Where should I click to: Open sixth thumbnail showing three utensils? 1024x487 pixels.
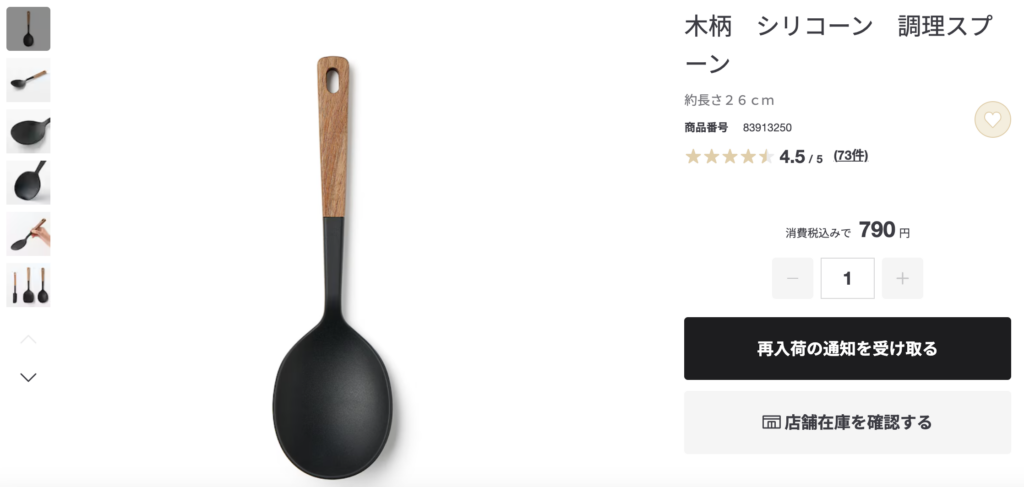pyautogui.click(x=28, y=285)
